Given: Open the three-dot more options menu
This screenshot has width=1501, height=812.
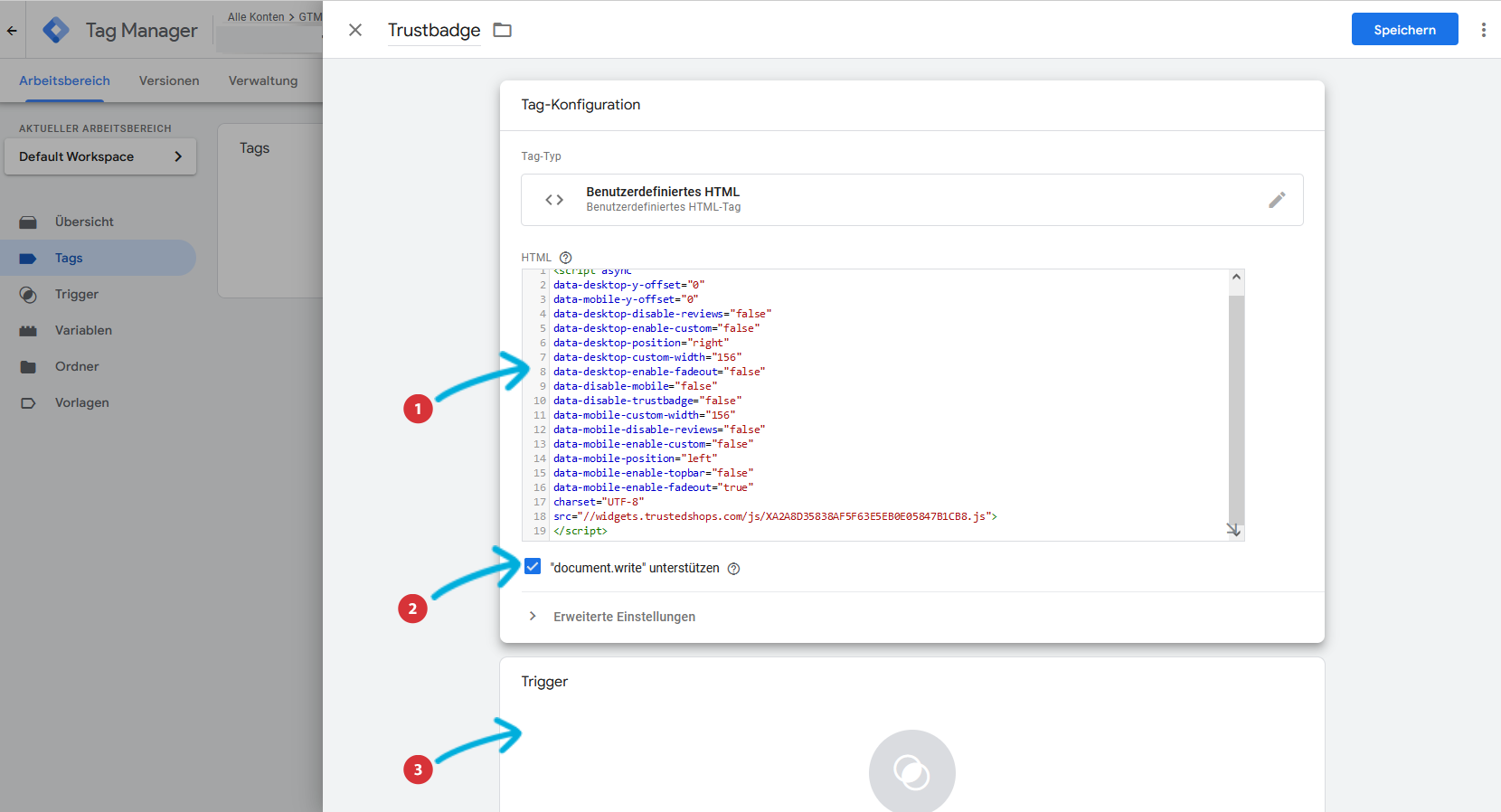Looking at the screenshot, I should click(1483, 30).
